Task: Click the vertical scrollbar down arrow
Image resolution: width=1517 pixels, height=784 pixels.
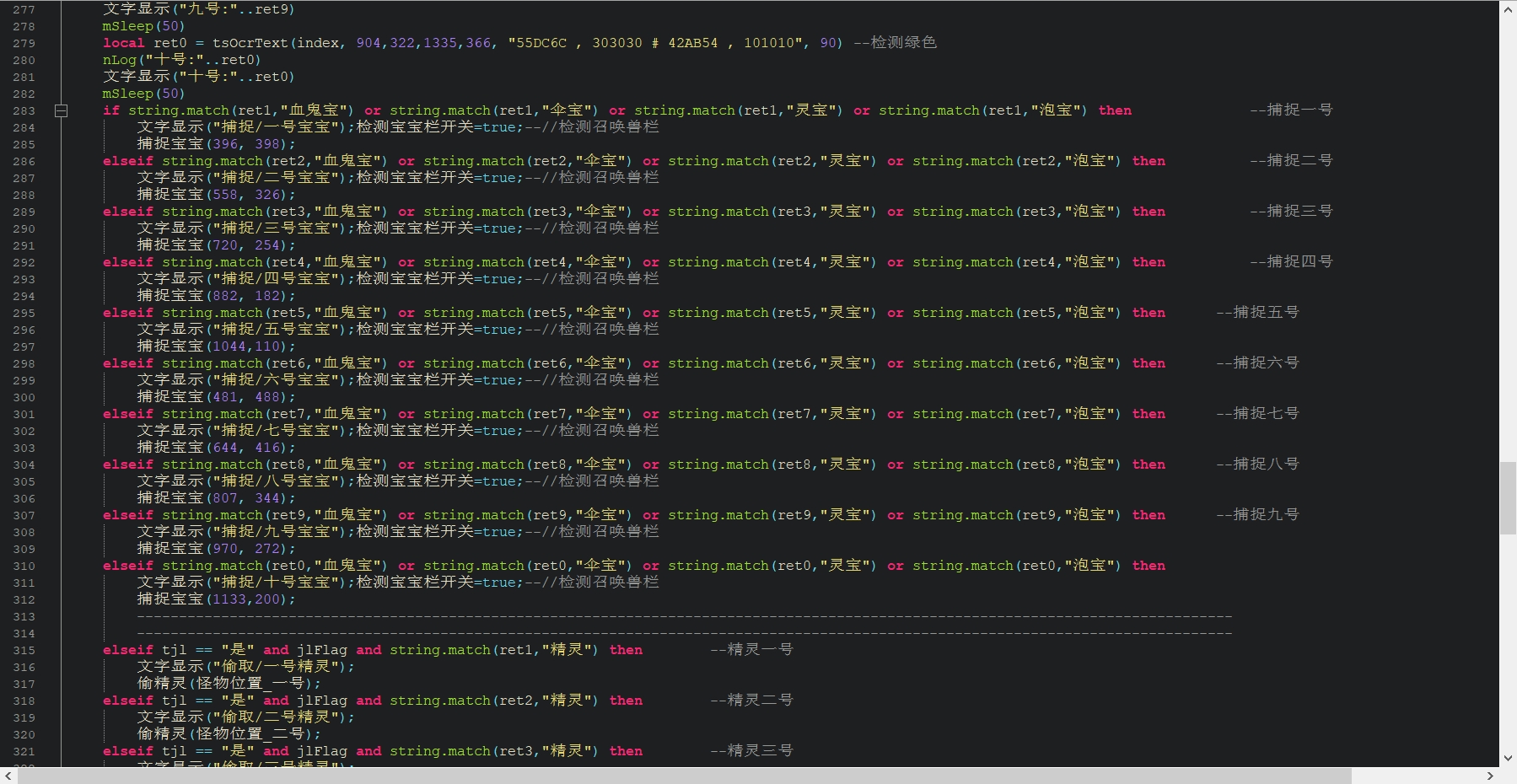Action: (x=1508, y=758)
